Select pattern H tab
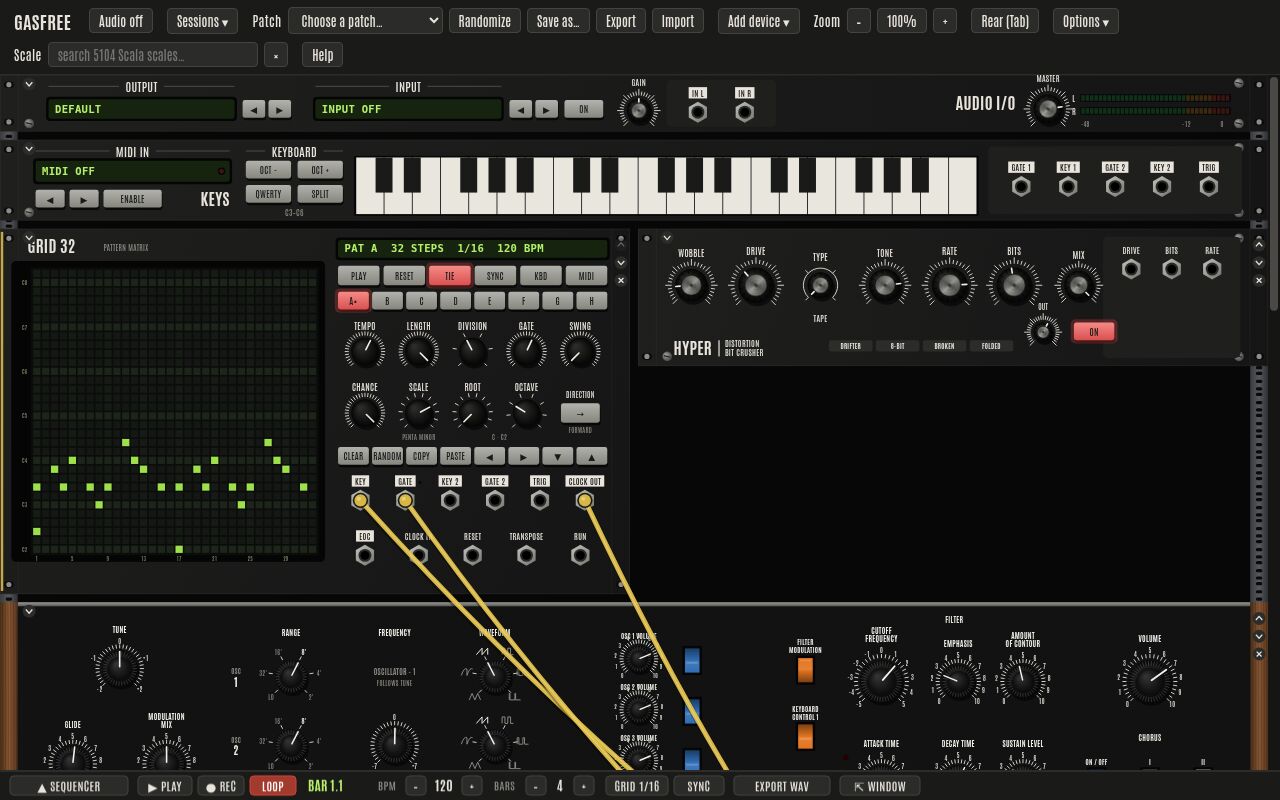 coord(591,301)
